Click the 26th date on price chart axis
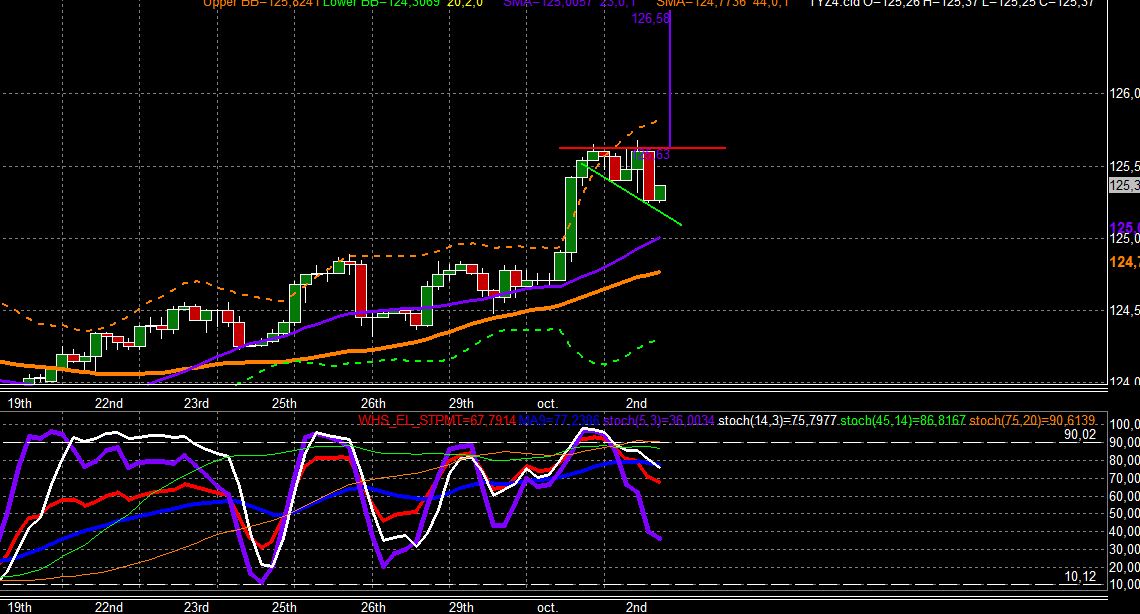The width and height of the screenshot is (1140, 614). tap(373, 403)
